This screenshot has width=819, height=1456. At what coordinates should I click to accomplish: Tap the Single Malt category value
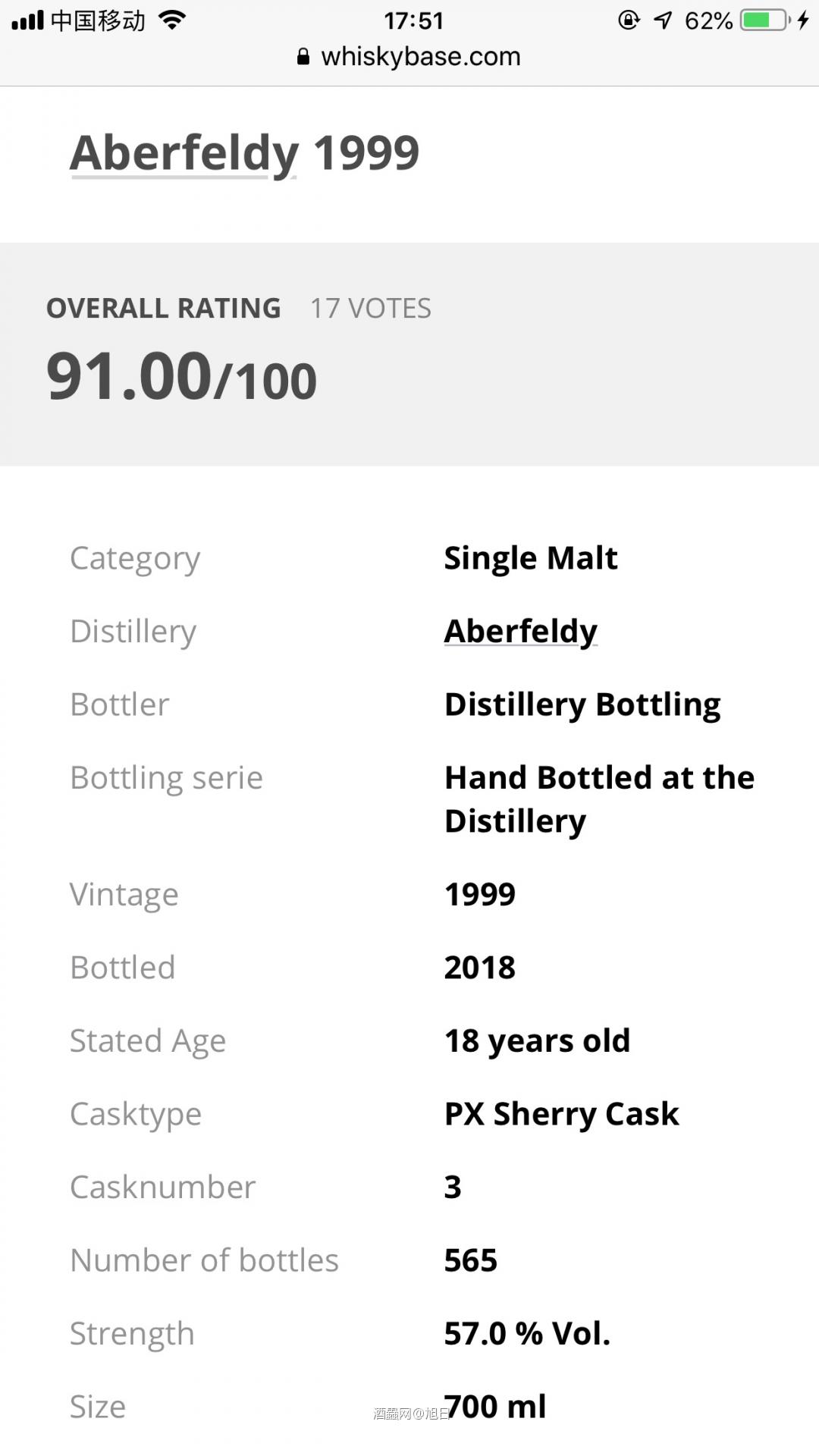(531, 558)
